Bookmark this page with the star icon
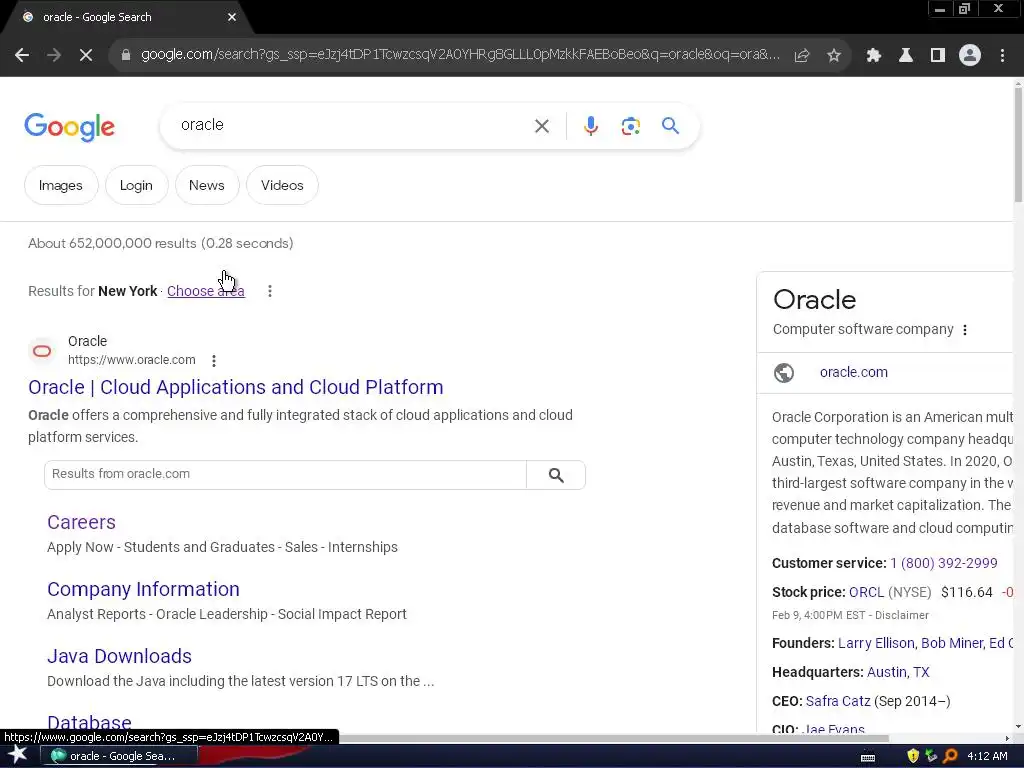Viewport: 1024px width, 768px height. pos(834,56)
